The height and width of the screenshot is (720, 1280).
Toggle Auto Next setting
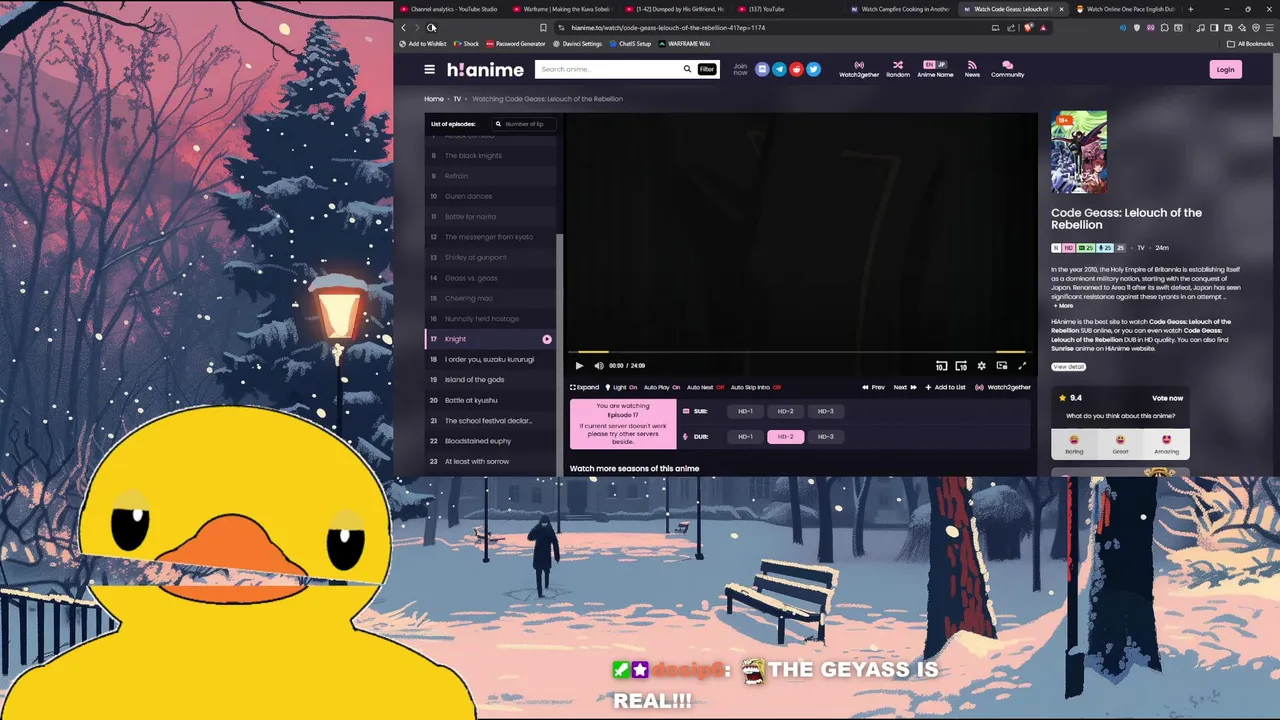[706, 387]
